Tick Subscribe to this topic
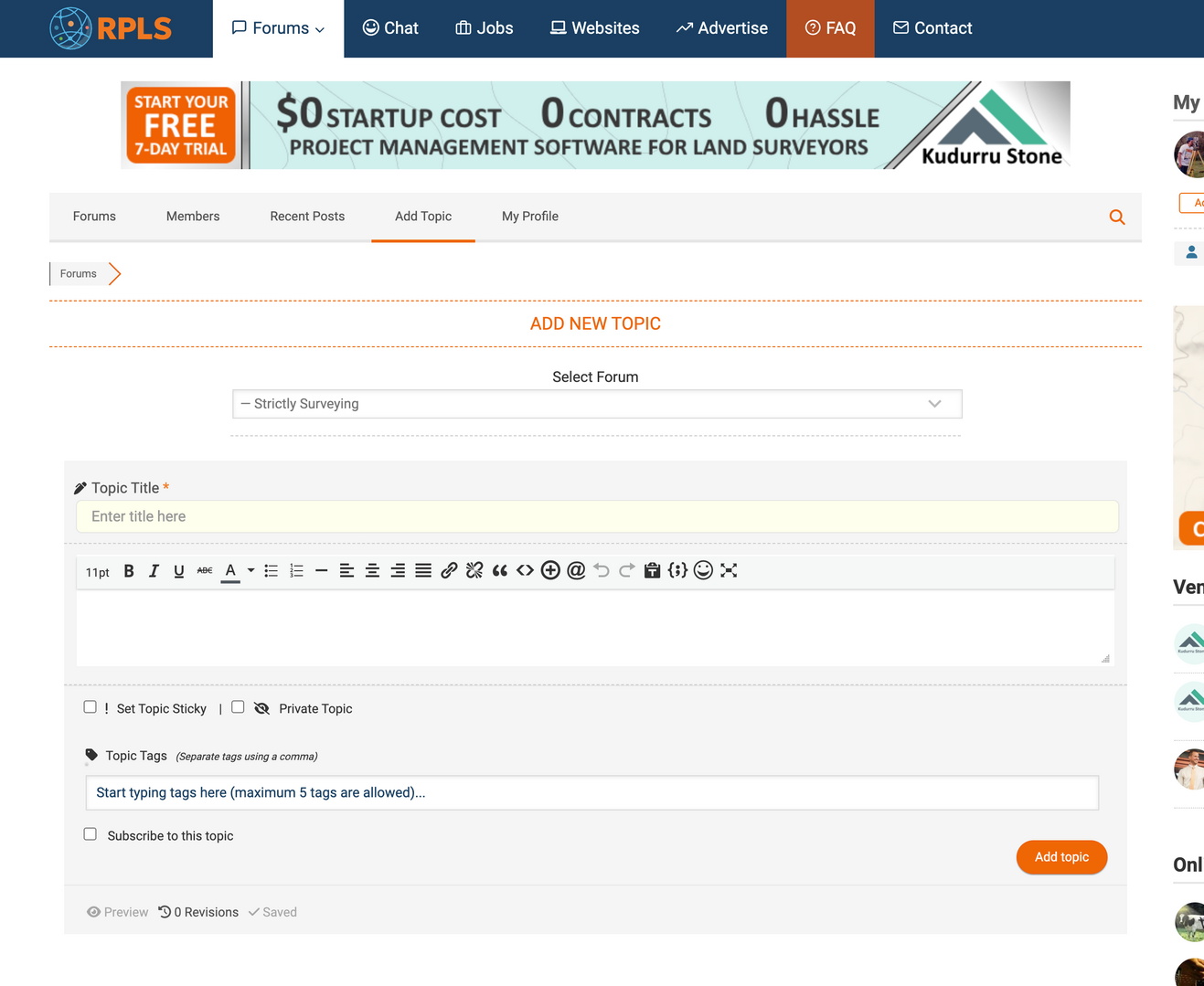Image resolution: width=1204 pixels, height=986 pixels. 91,834
